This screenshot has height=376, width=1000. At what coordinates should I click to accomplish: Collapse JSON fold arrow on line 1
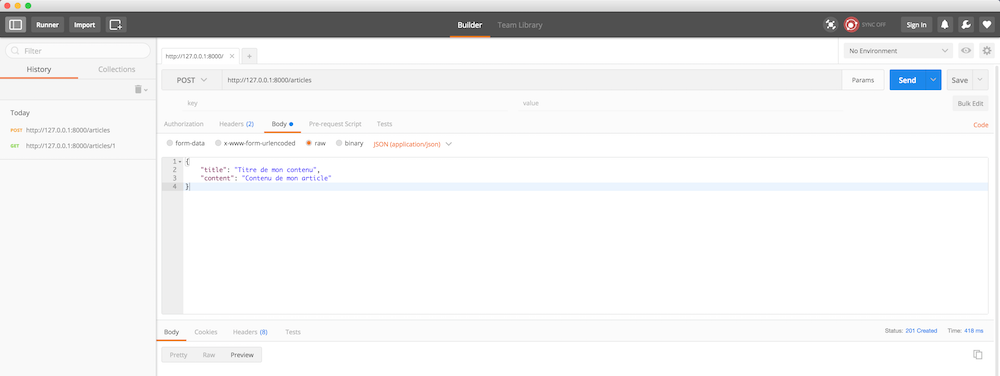pos(180,162)
